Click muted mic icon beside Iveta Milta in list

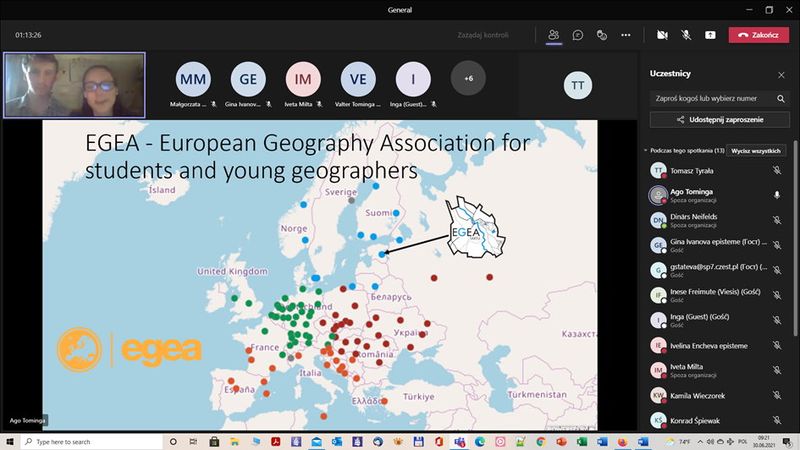click(x=777, y=370)
